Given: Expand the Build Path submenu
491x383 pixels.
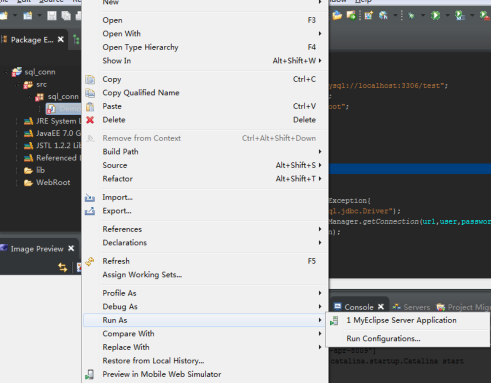Looking at the screenshot, I should point(205,152).
